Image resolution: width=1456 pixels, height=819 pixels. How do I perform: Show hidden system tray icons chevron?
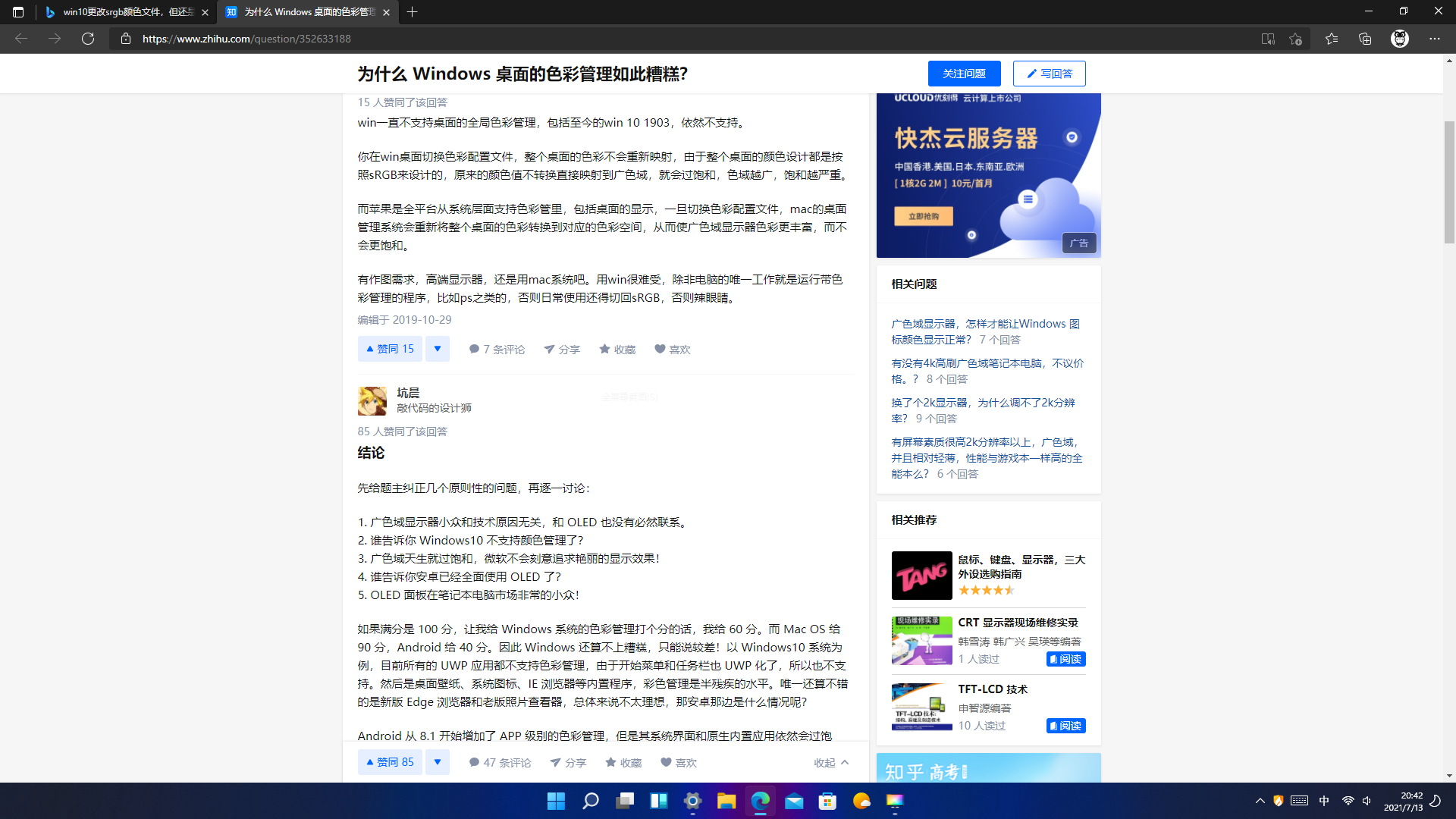pos(1260,801)
